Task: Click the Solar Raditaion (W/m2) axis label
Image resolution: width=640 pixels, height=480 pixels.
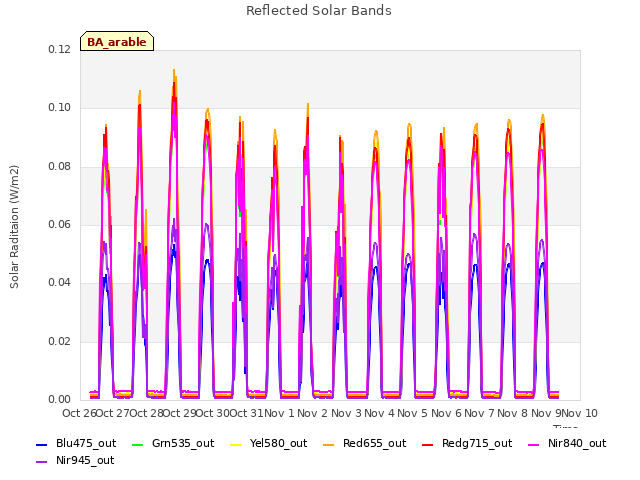Action: pos(14,227)
